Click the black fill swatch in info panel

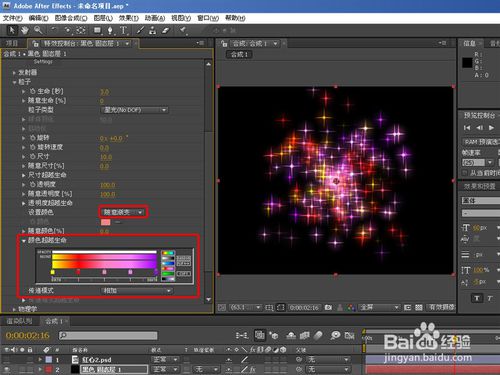tap(467, 62)
